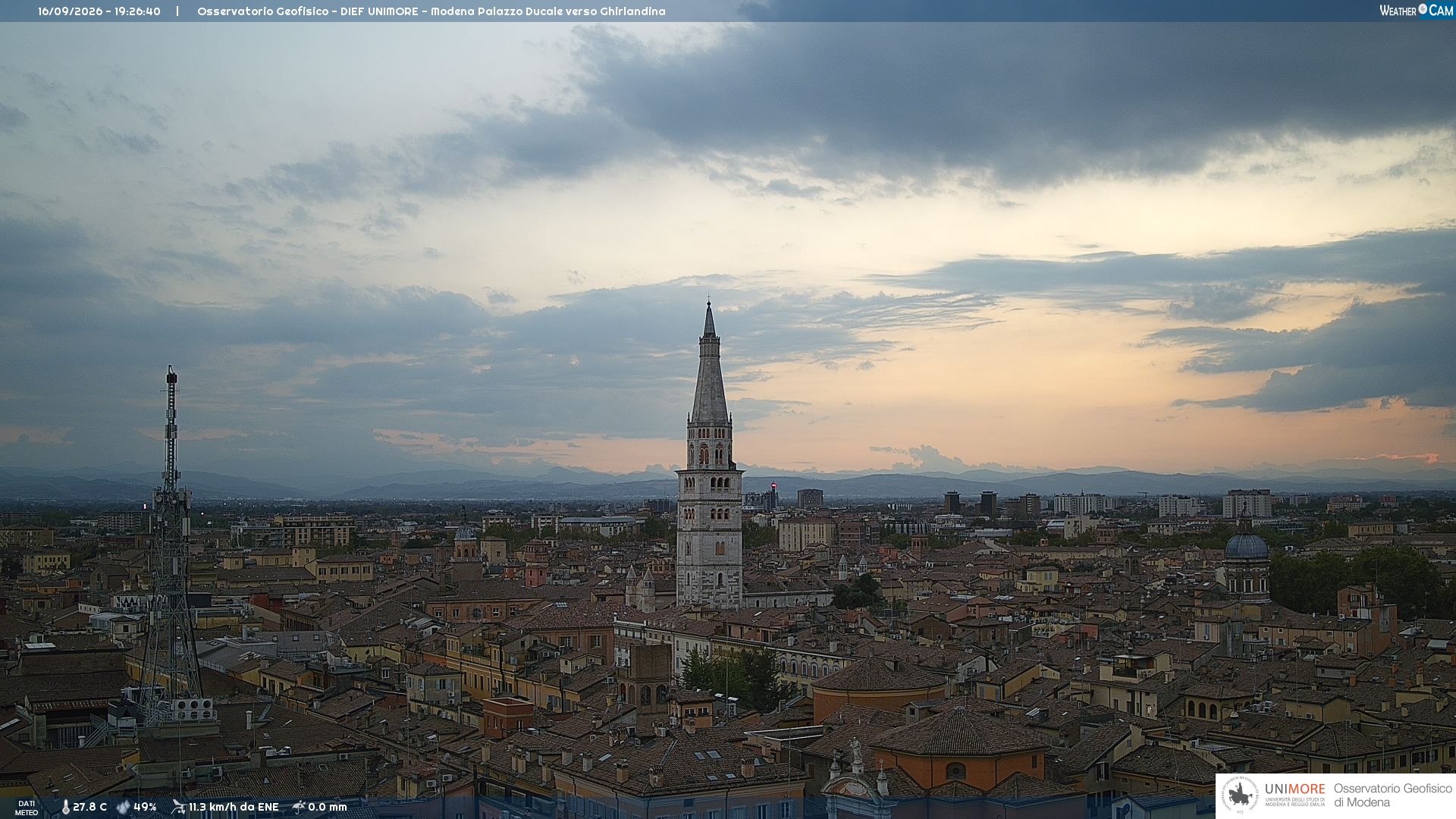Click the wind anemometer icon
Screen dimensions: 1456x819
178,807
